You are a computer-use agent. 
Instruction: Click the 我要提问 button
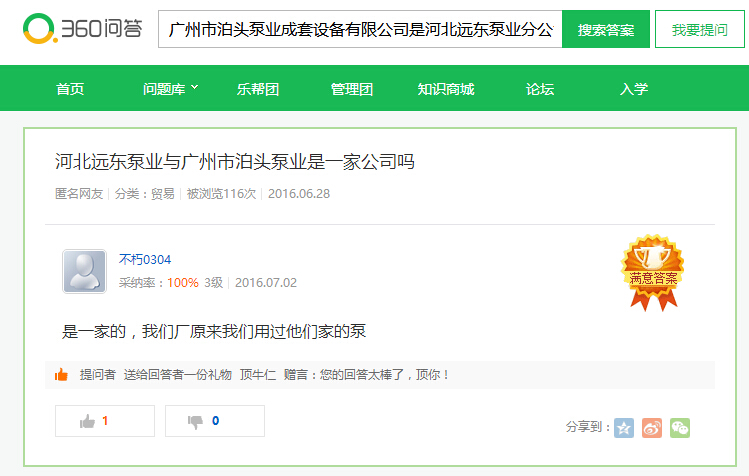click(700, 30)
